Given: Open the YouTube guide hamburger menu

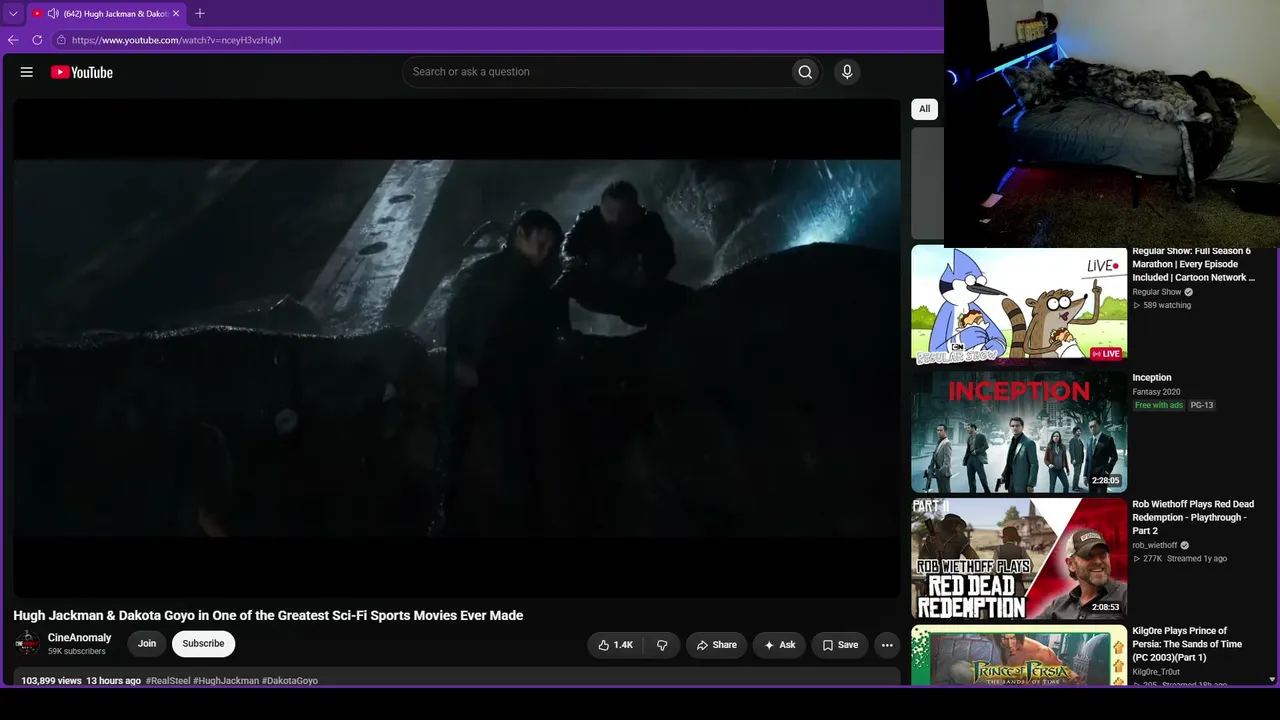Looking at the screenshot, I should [x=27, y=72].
